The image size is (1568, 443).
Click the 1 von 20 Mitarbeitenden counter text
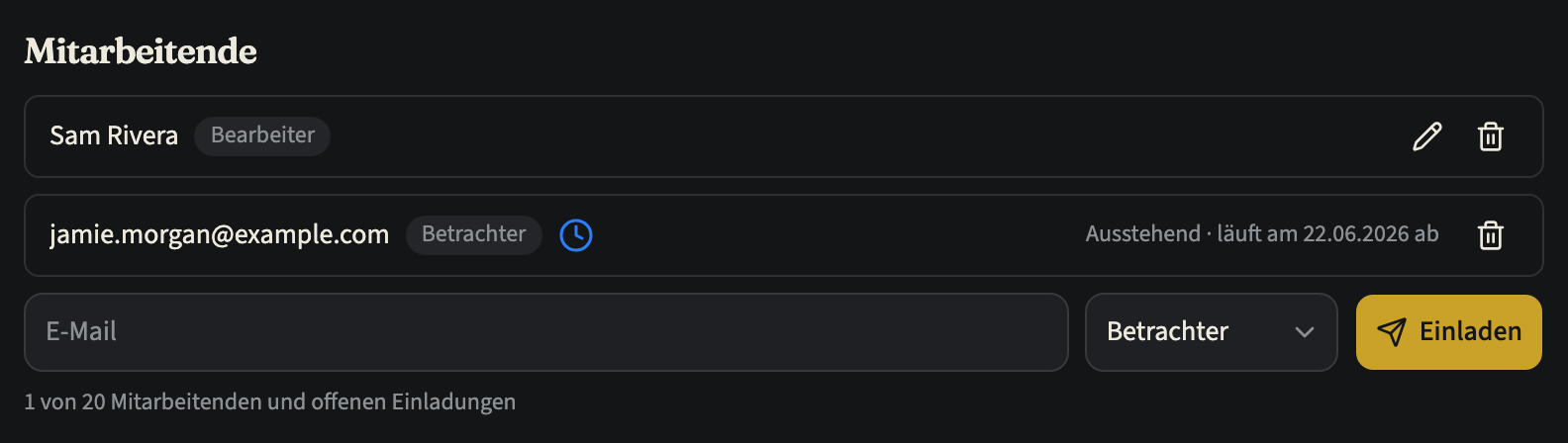(x=270, y=401)
